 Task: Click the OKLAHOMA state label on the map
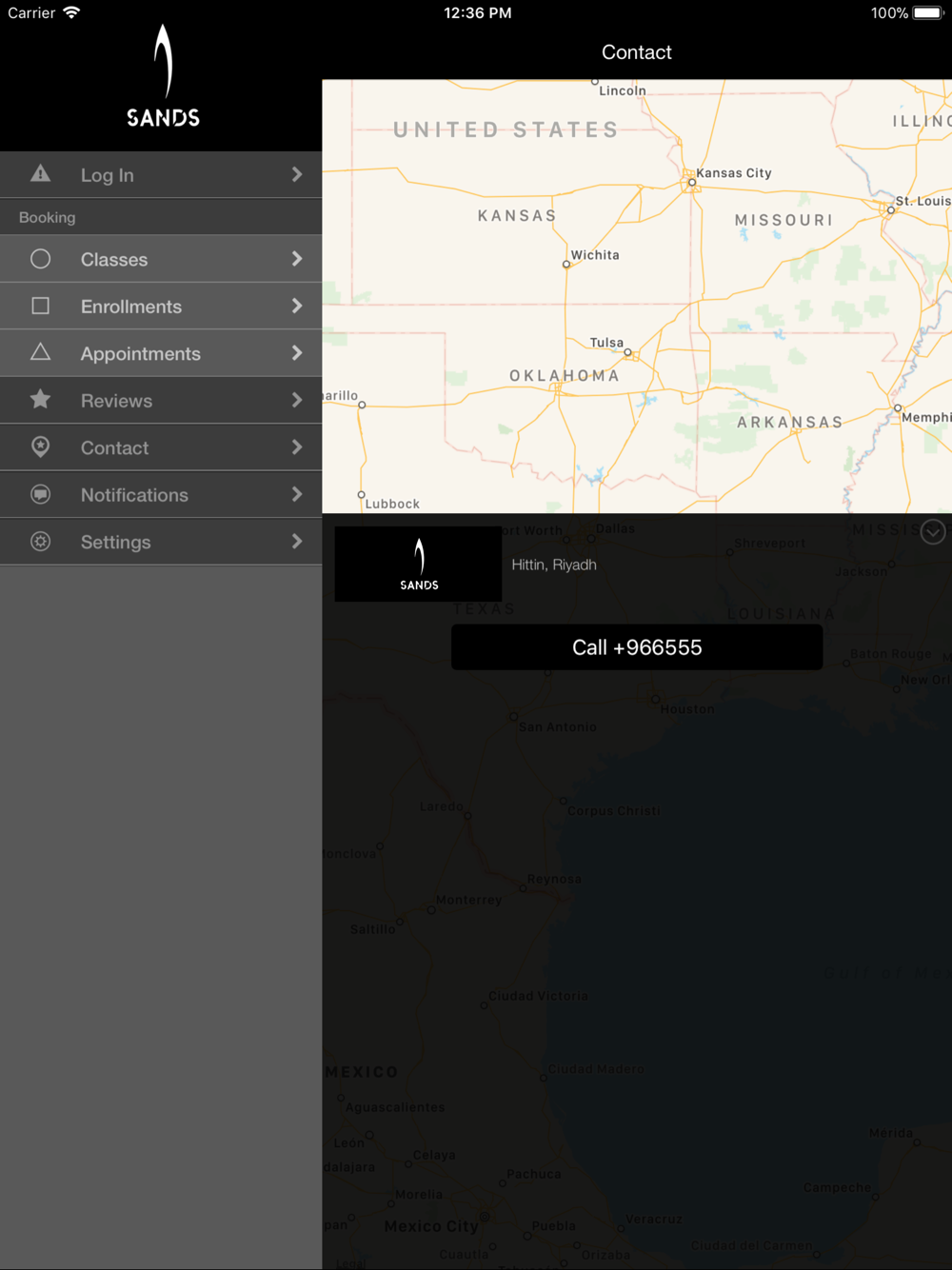tap(565, 375)
